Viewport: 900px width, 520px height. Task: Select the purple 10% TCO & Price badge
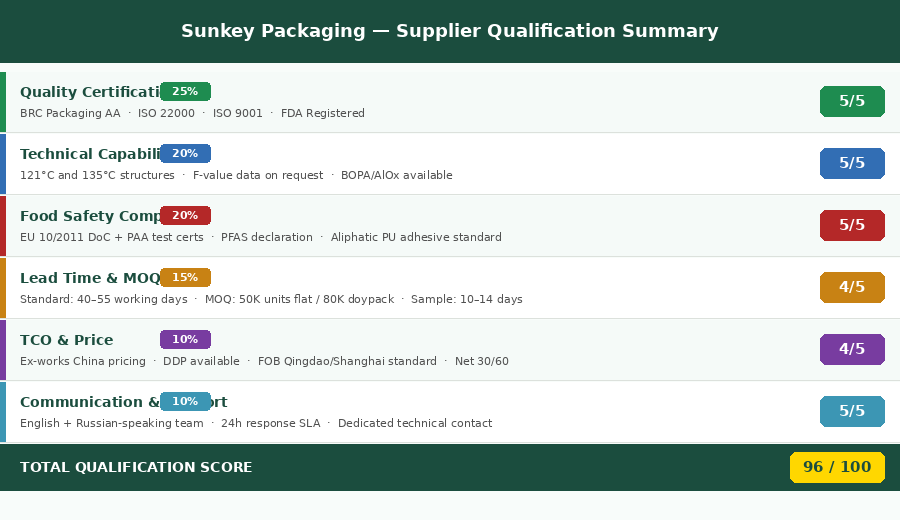(185, 340)
